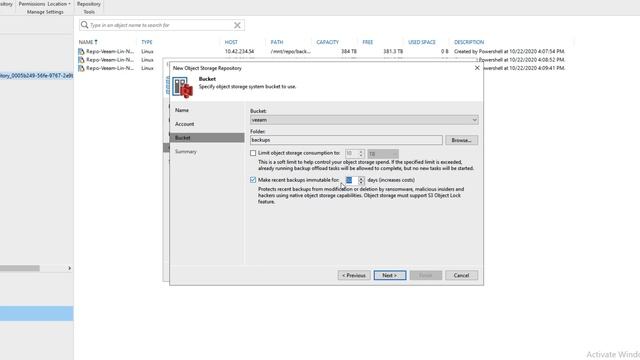Click the left pane scroll right arrow
The height and width of the screenshot is (360, 640).
(x=69, y=268)
